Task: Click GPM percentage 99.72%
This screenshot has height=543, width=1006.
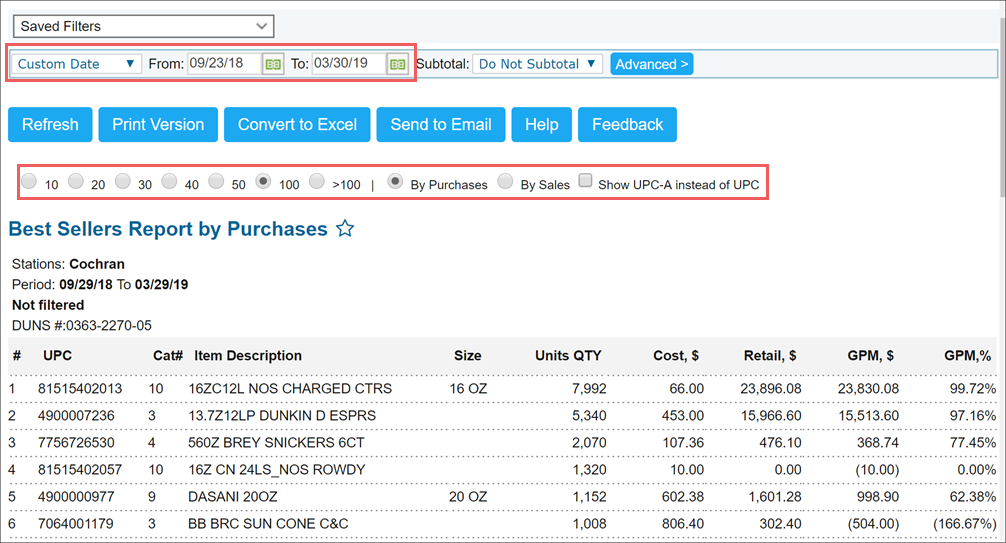Action: coord(973,389)
